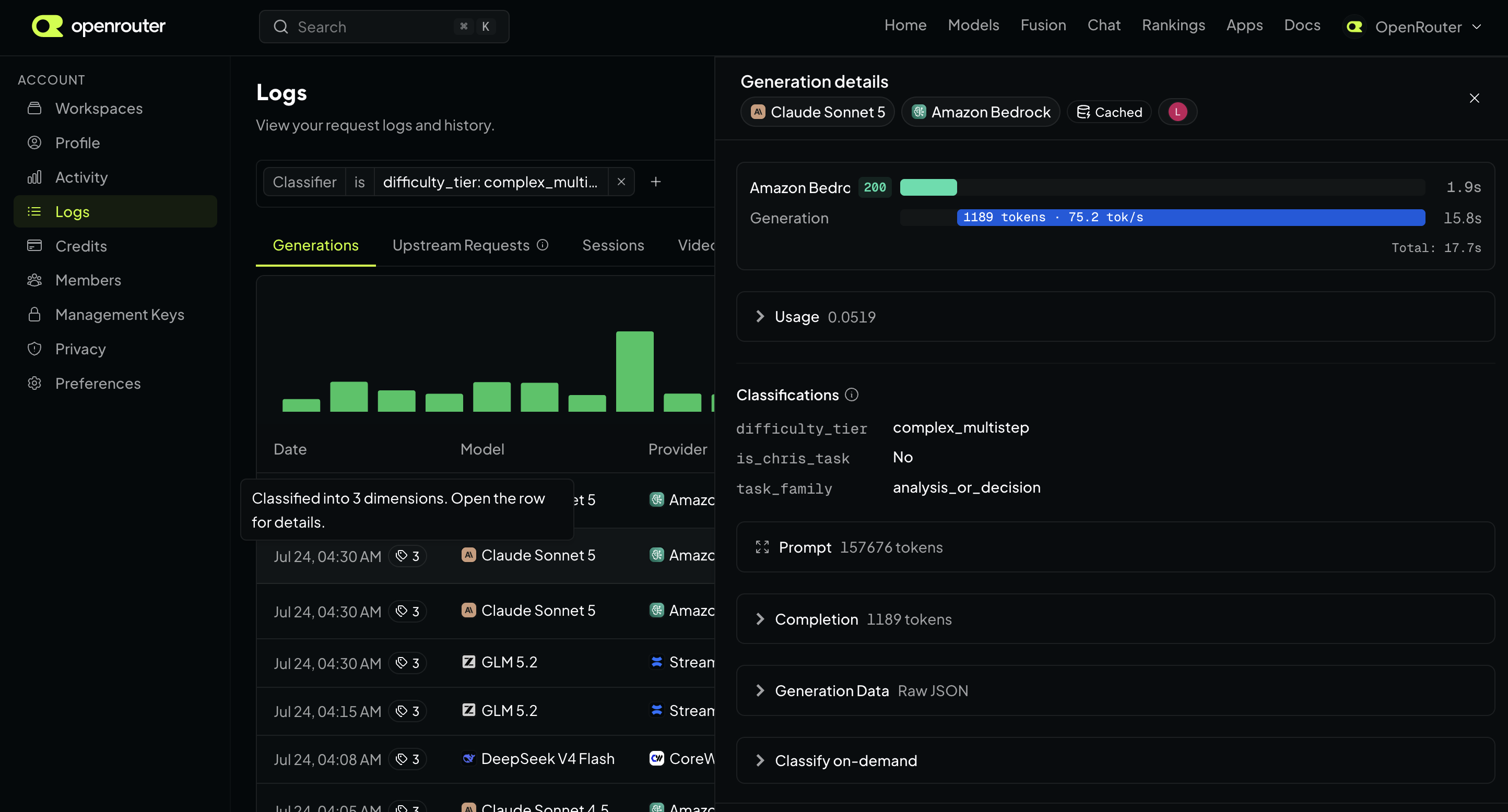Click the tallest bar in the chart

tap(634, 372)
